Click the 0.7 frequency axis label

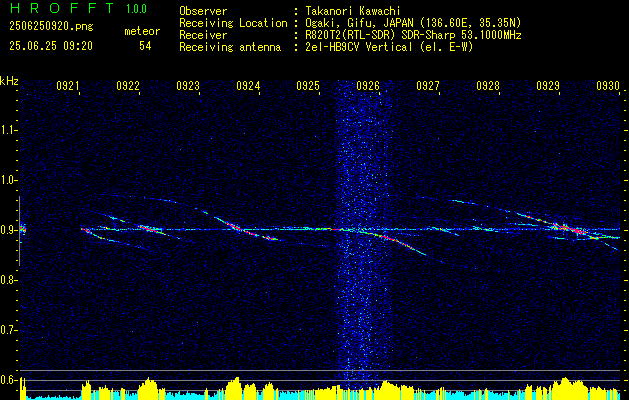(7, 330)
